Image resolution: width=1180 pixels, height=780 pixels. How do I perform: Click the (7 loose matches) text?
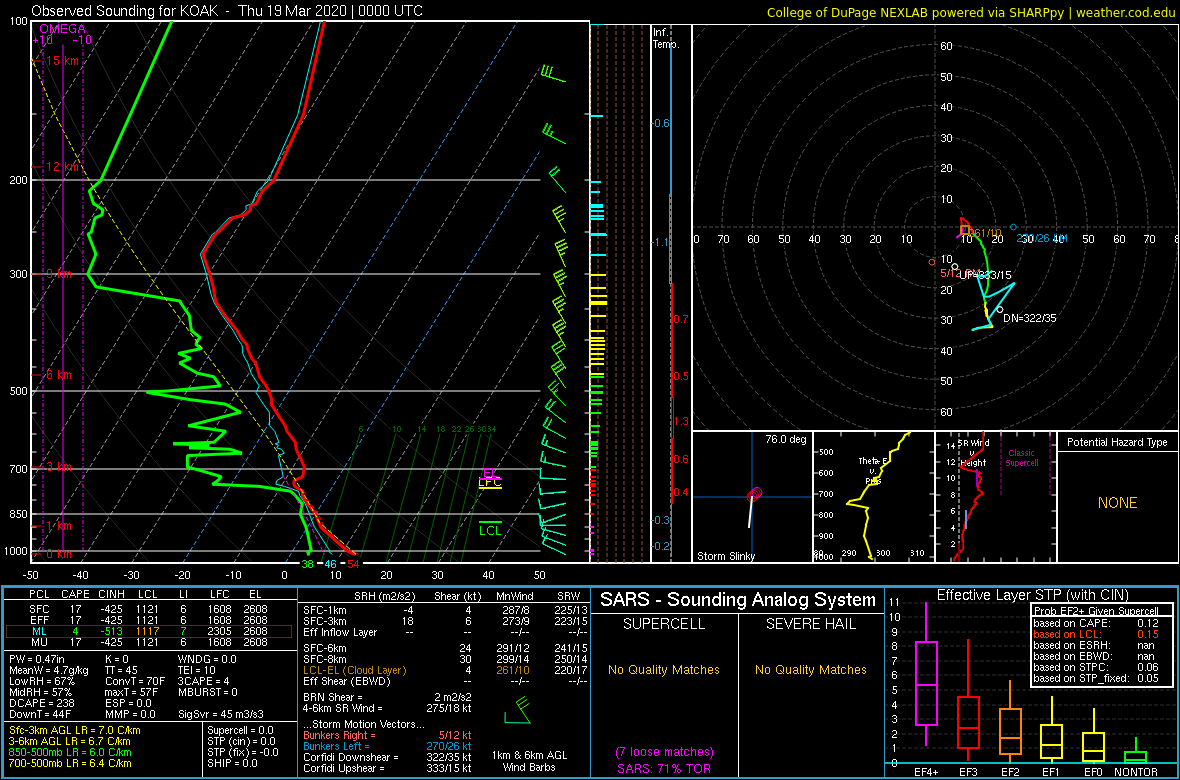(x=663, y=752)
